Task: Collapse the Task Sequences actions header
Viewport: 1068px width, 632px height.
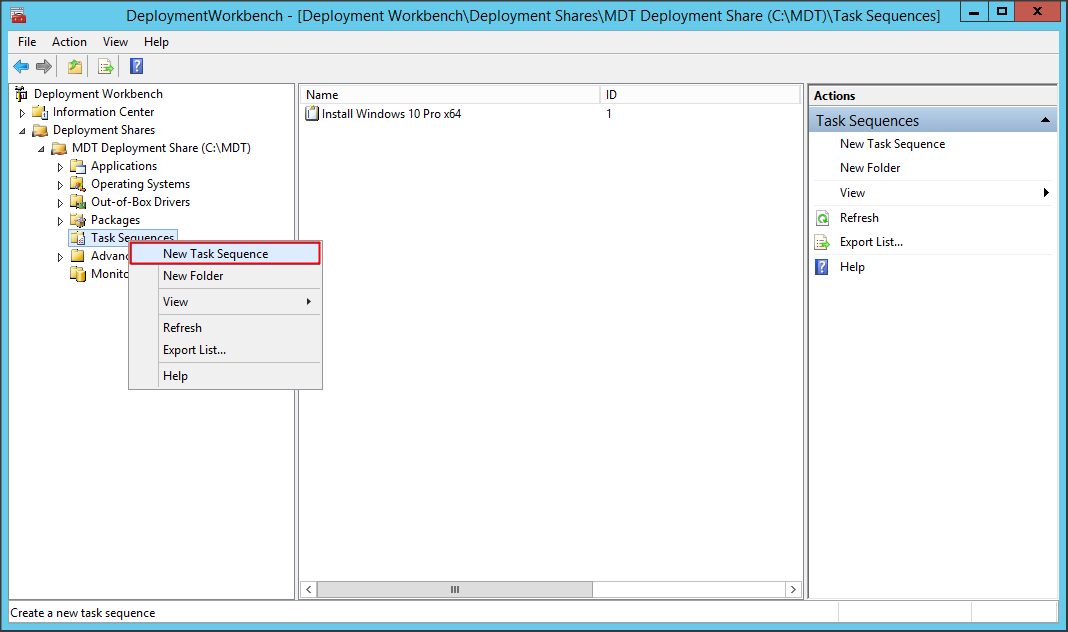Action: click(x=1045, y=120)
